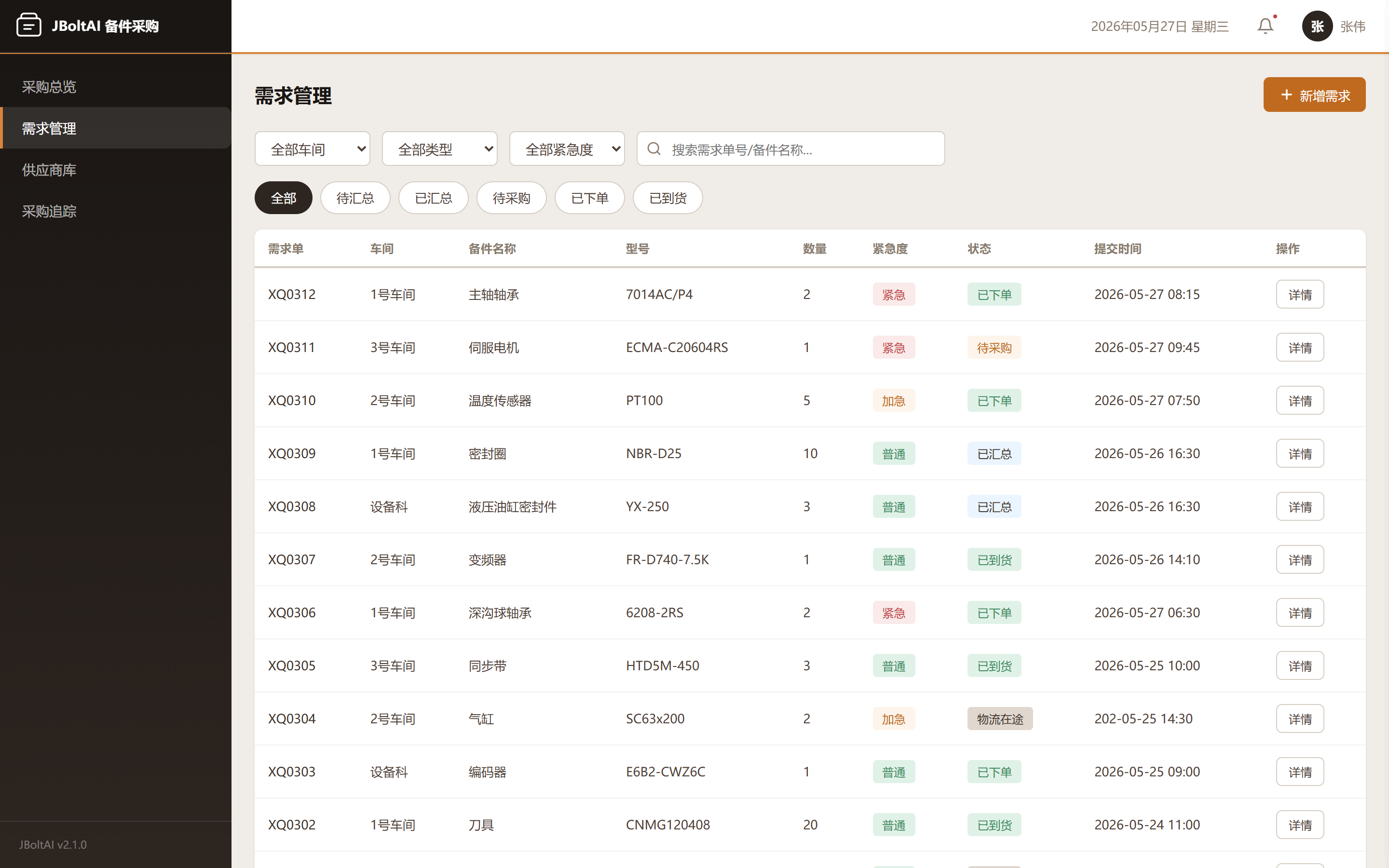This screenshot has height=868, width=1389.
Task: Open the 全部紧急度 urgency dropdown
Action: click(567, 149)
